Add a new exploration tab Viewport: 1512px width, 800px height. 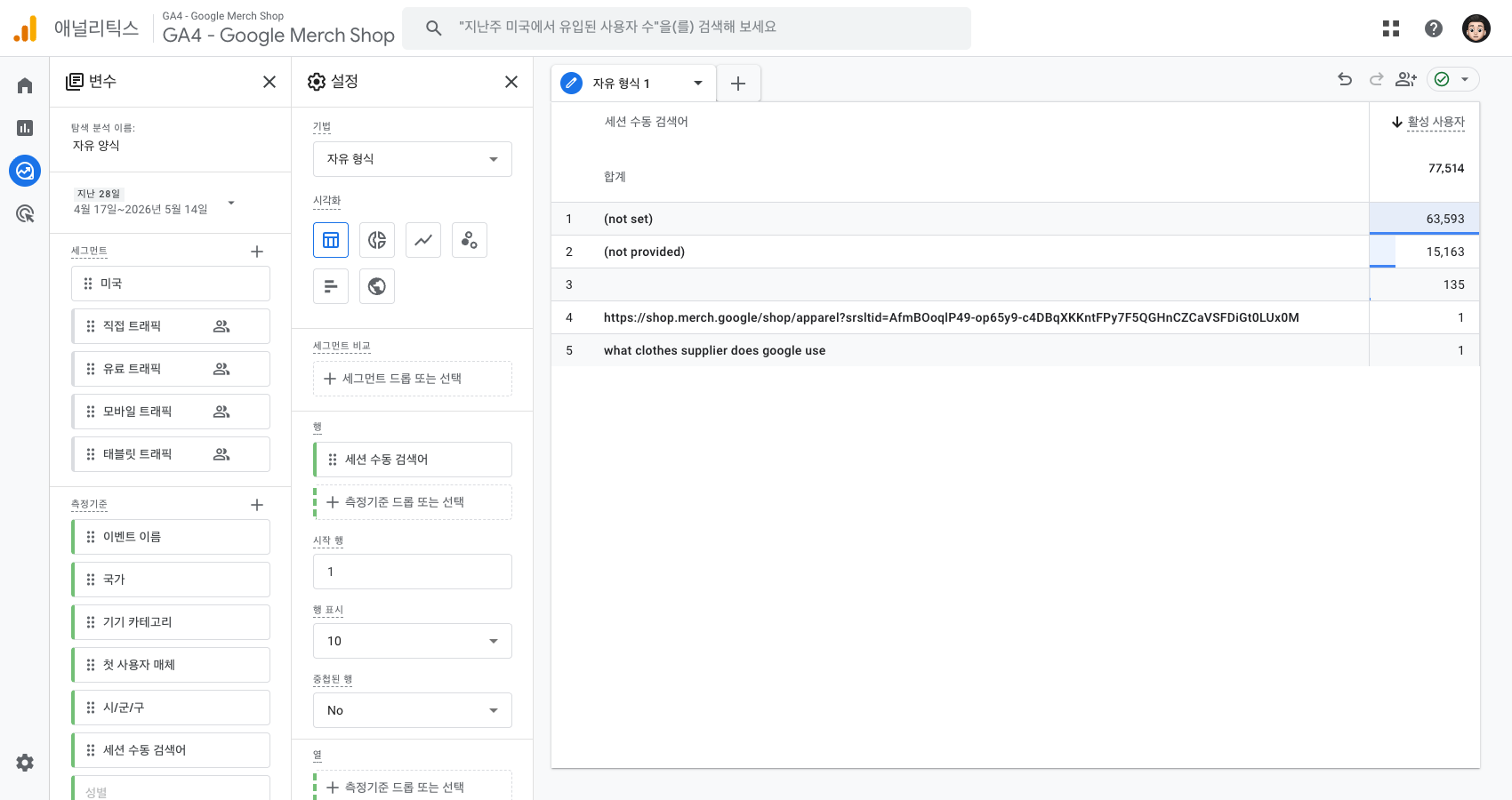tap(738, 84)
